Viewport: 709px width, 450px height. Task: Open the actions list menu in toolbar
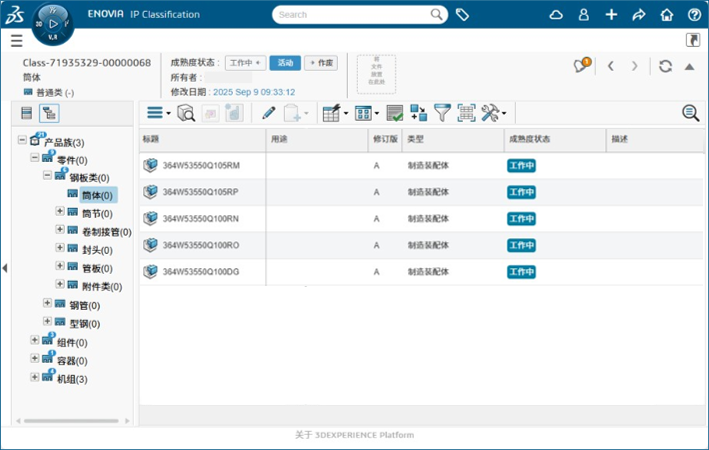pyautogui.click(x=155, y=113)
